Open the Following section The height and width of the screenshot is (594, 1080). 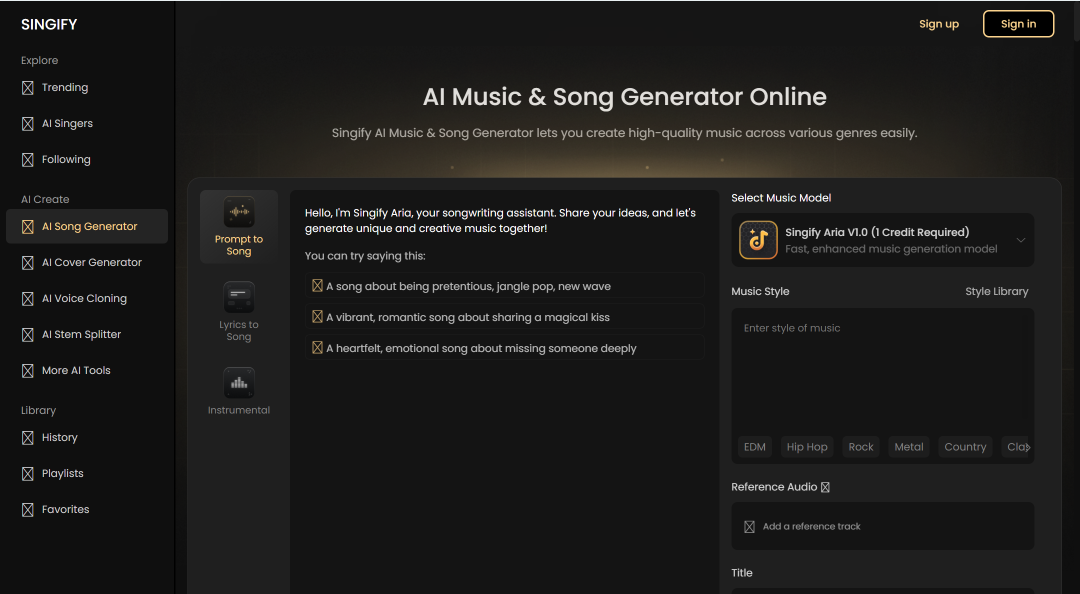[x=66, y=160]
